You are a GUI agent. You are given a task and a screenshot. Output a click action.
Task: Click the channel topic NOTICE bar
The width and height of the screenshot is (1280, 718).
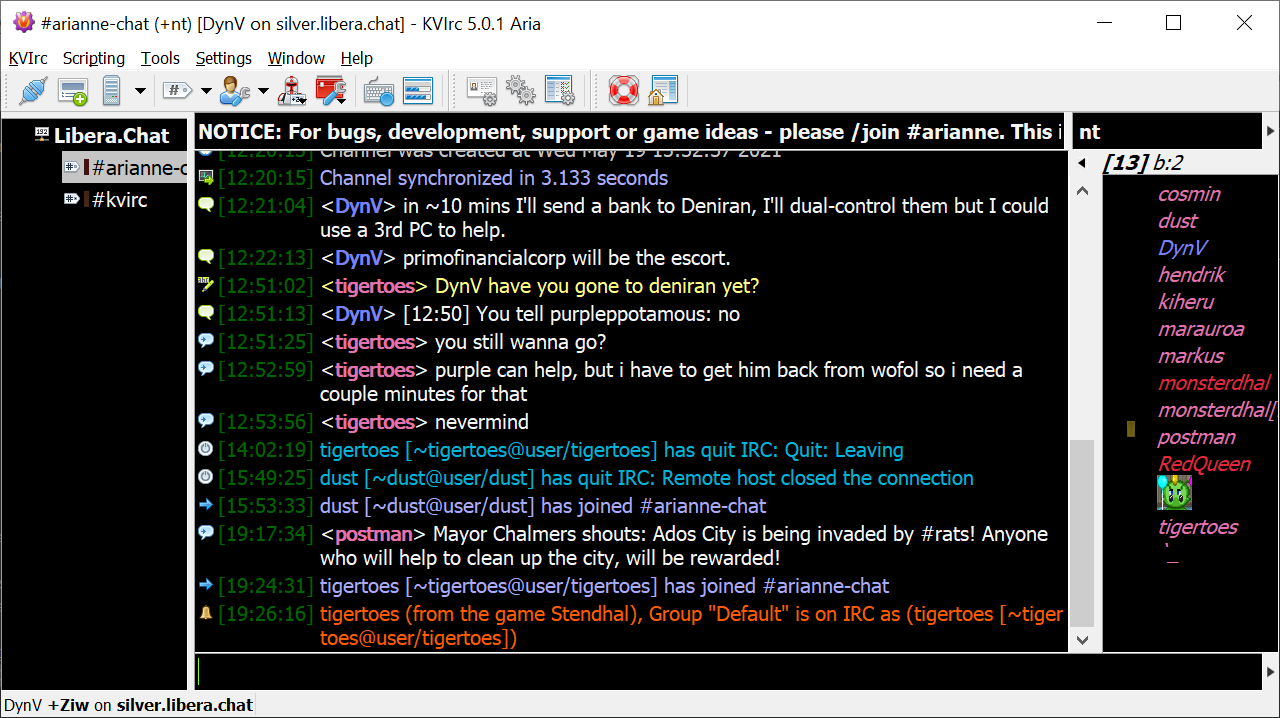631,132
